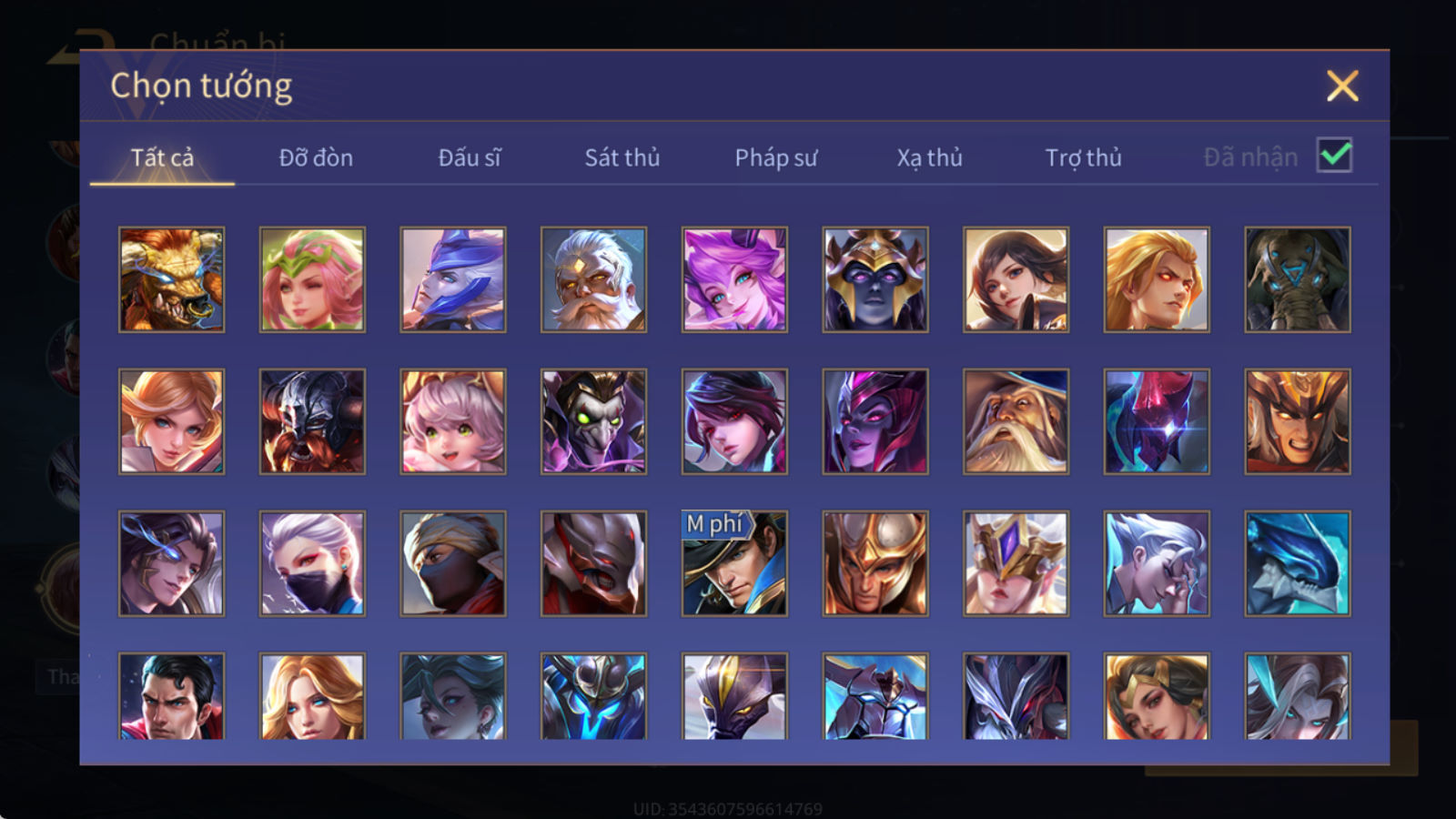Switch to the "Trợ thủ" tab
Viewport: 1456px width, 819px height.
(1083, 157)
